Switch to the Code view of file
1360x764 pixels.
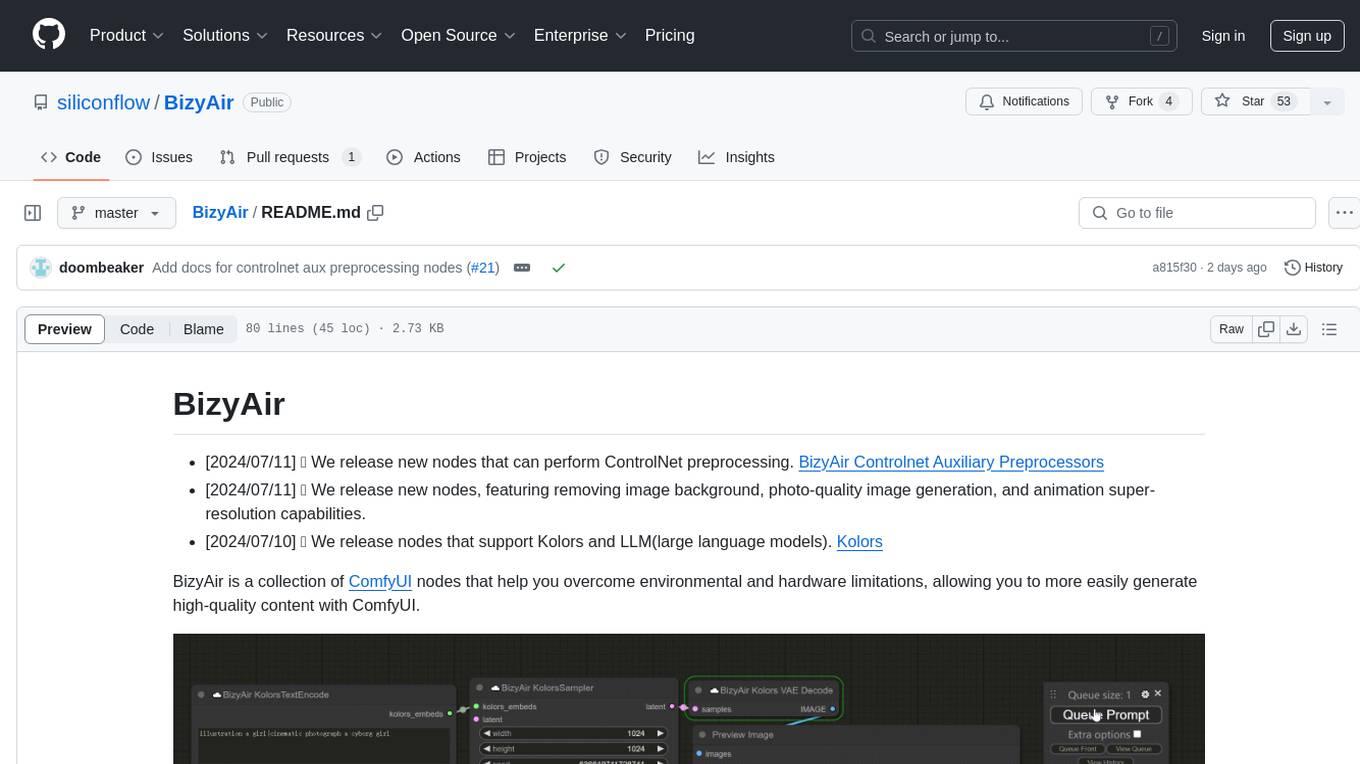[x=137, y=329]
